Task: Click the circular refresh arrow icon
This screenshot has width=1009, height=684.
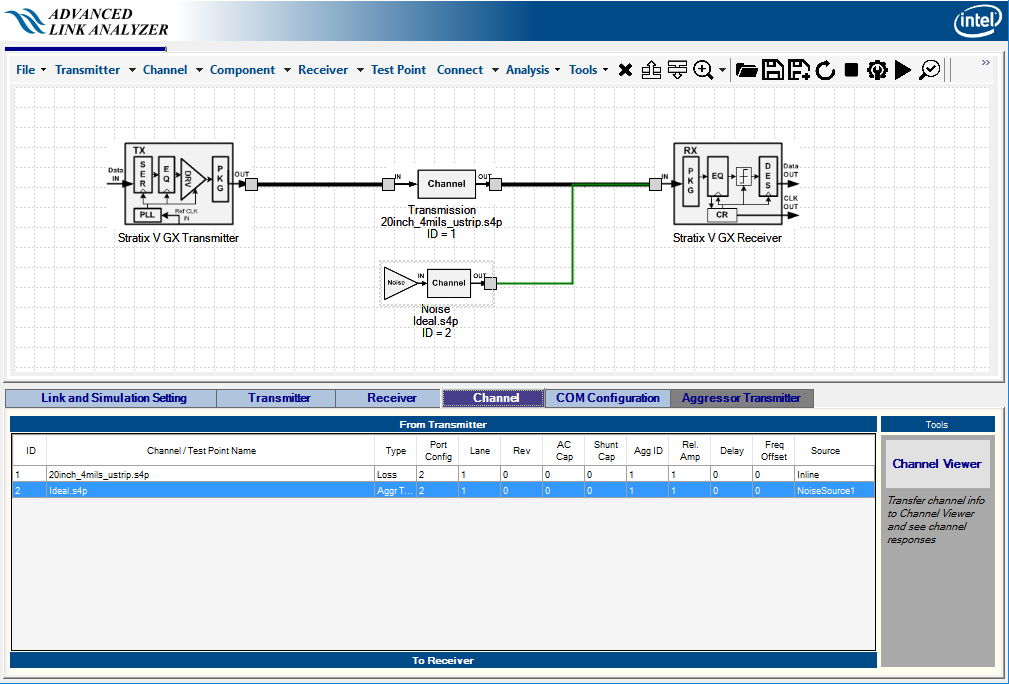Action: (x=825, y=70)
